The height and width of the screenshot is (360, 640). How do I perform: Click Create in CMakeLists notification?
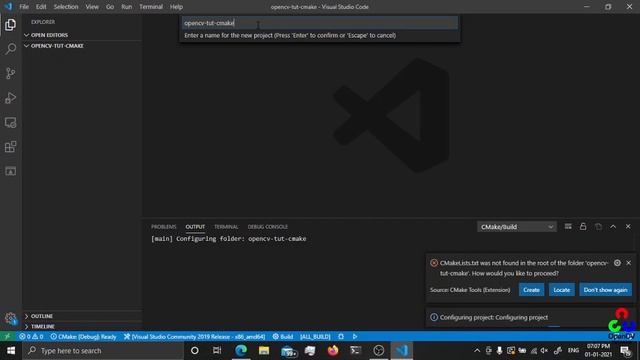pos(531,290)
